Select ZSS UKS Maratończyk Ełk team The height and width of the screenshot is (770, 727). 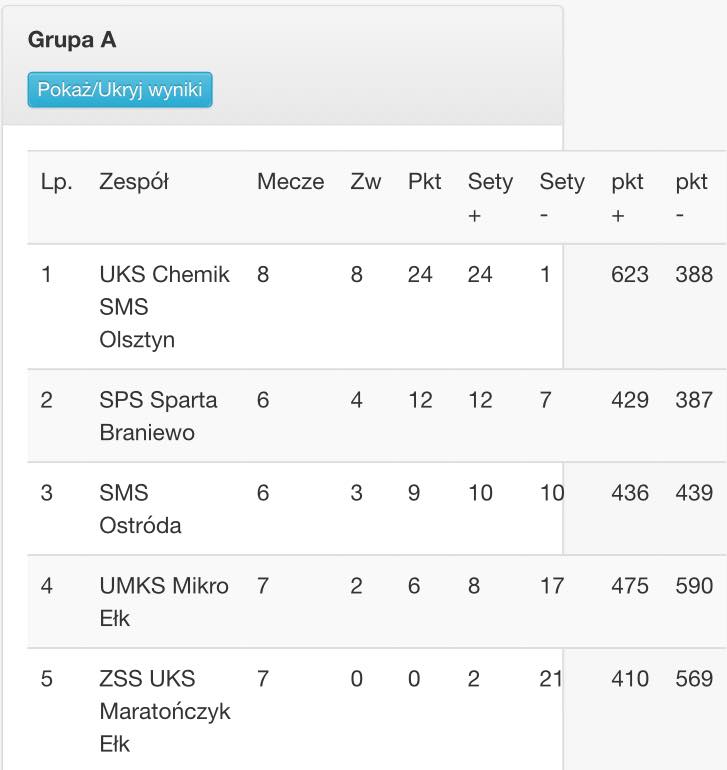point(164,711)
